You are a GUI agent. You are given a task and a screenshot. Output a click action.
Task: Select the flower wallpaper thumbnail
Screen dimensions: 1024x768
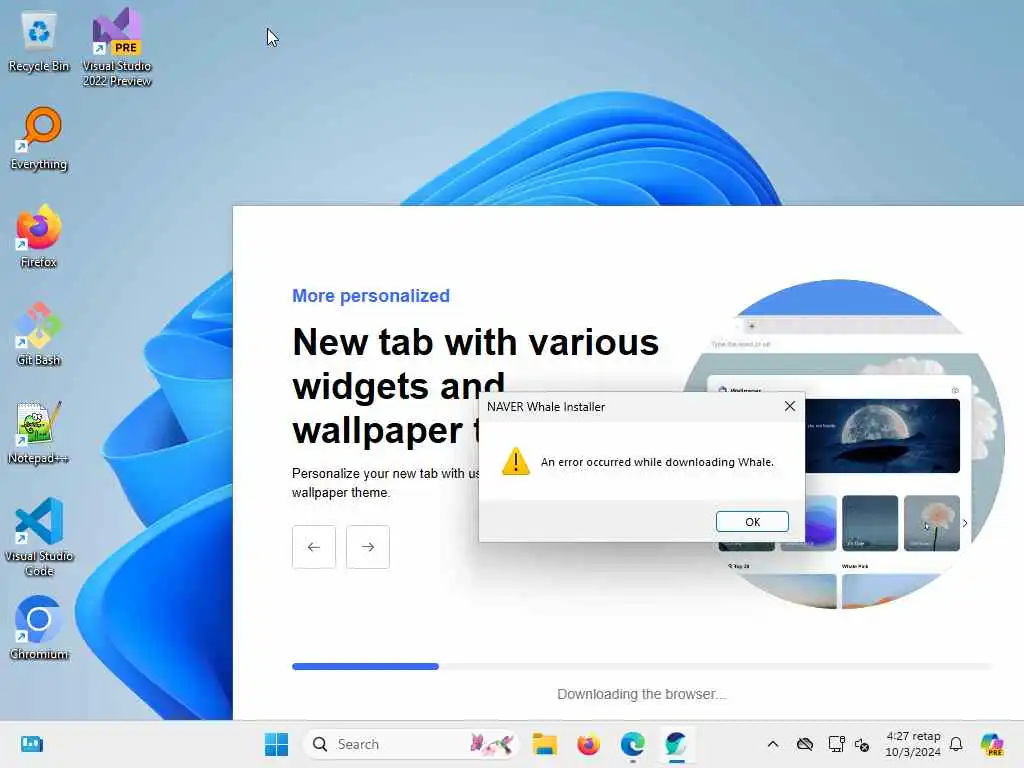click(x=932, y=523)
